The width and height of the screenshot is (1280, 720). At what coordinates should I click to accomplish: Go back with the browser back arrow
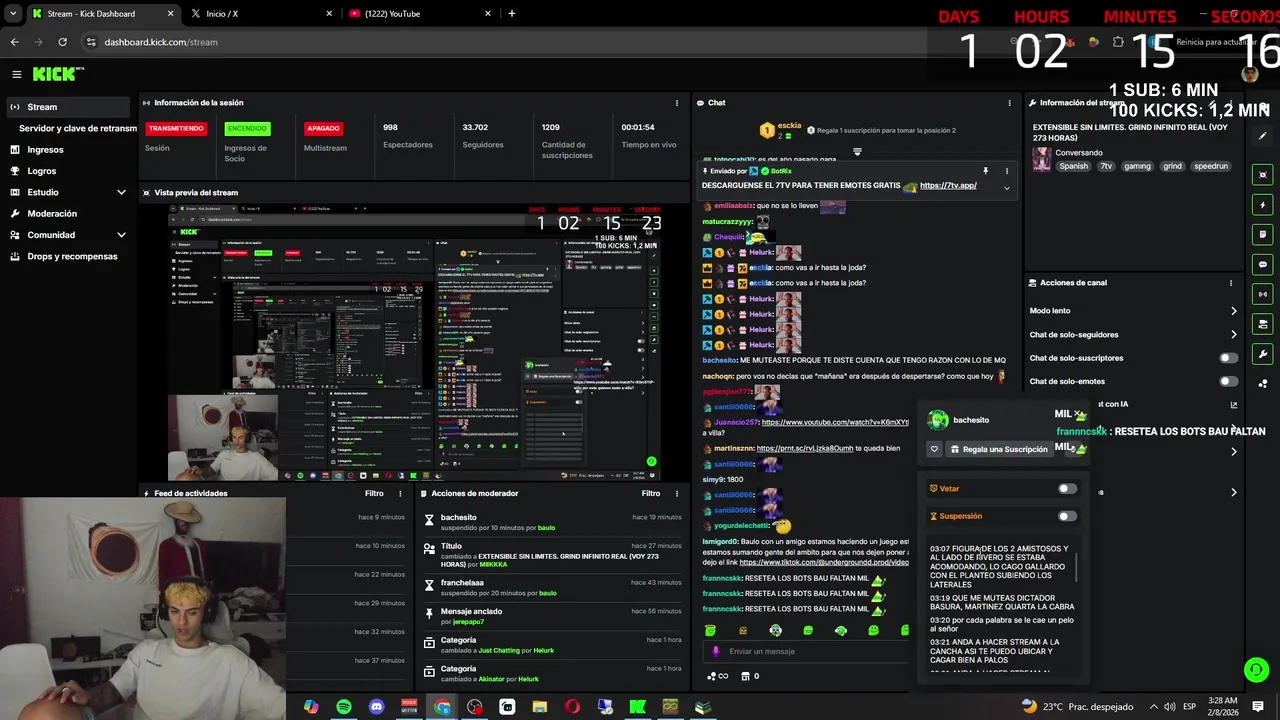tap(14, 42)
